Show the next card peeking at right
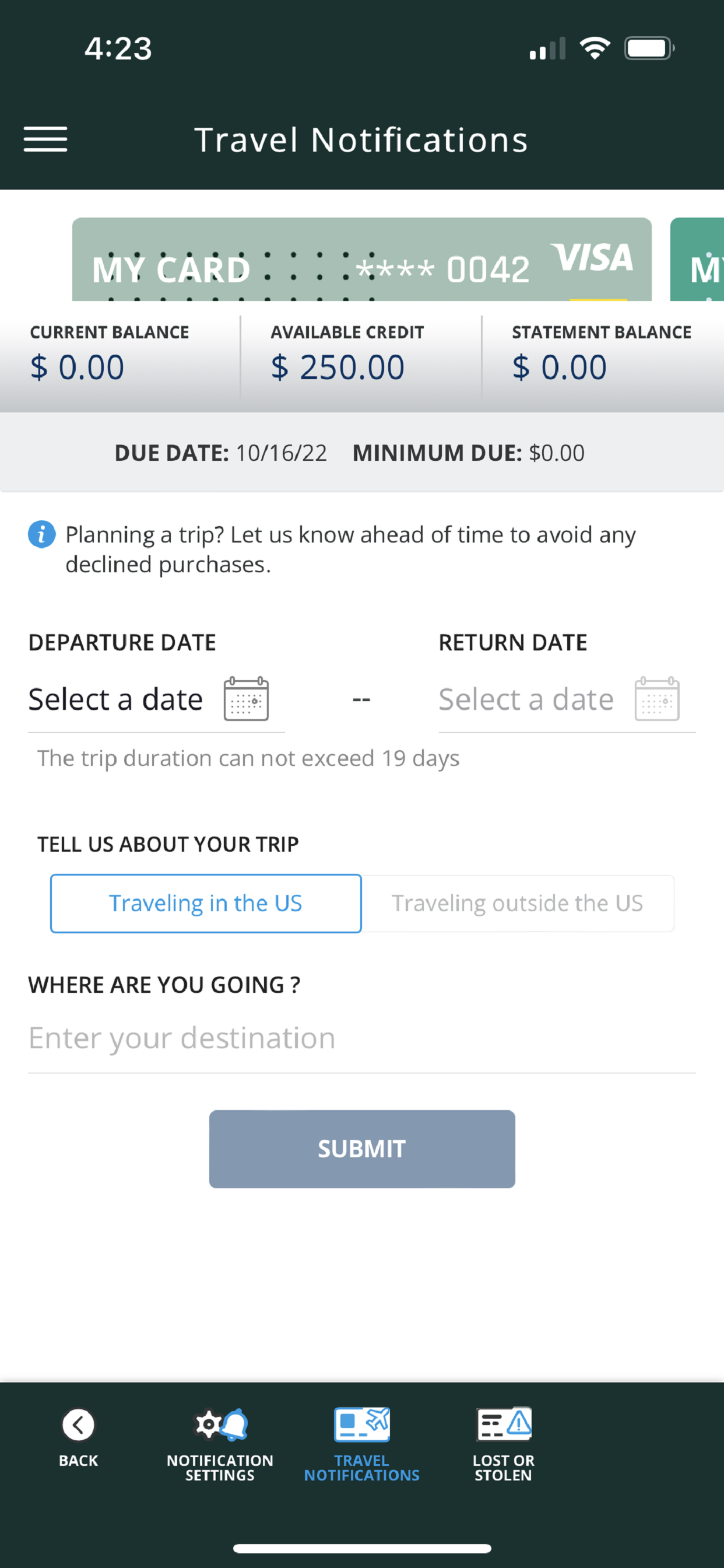Screen dimensions: 724x1568 (x=697, y=260)
